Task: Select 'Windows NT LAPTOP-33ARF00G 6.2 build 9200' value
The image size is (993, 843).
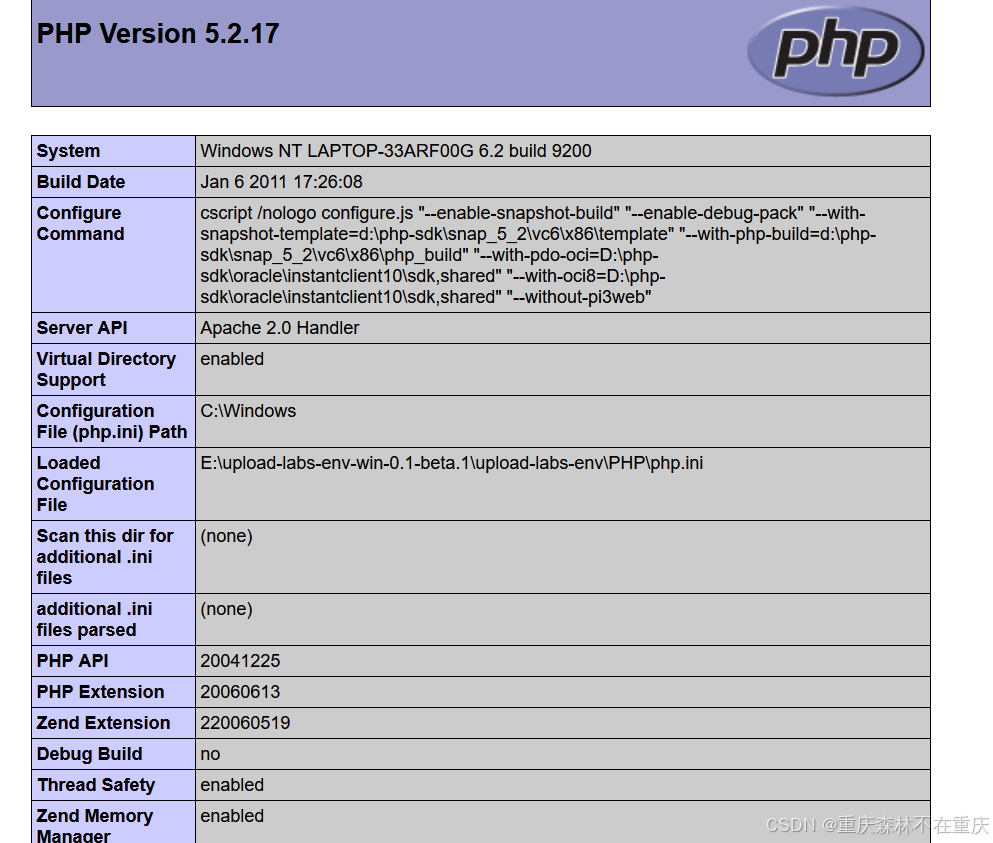Action: click(x=396, y=151)
